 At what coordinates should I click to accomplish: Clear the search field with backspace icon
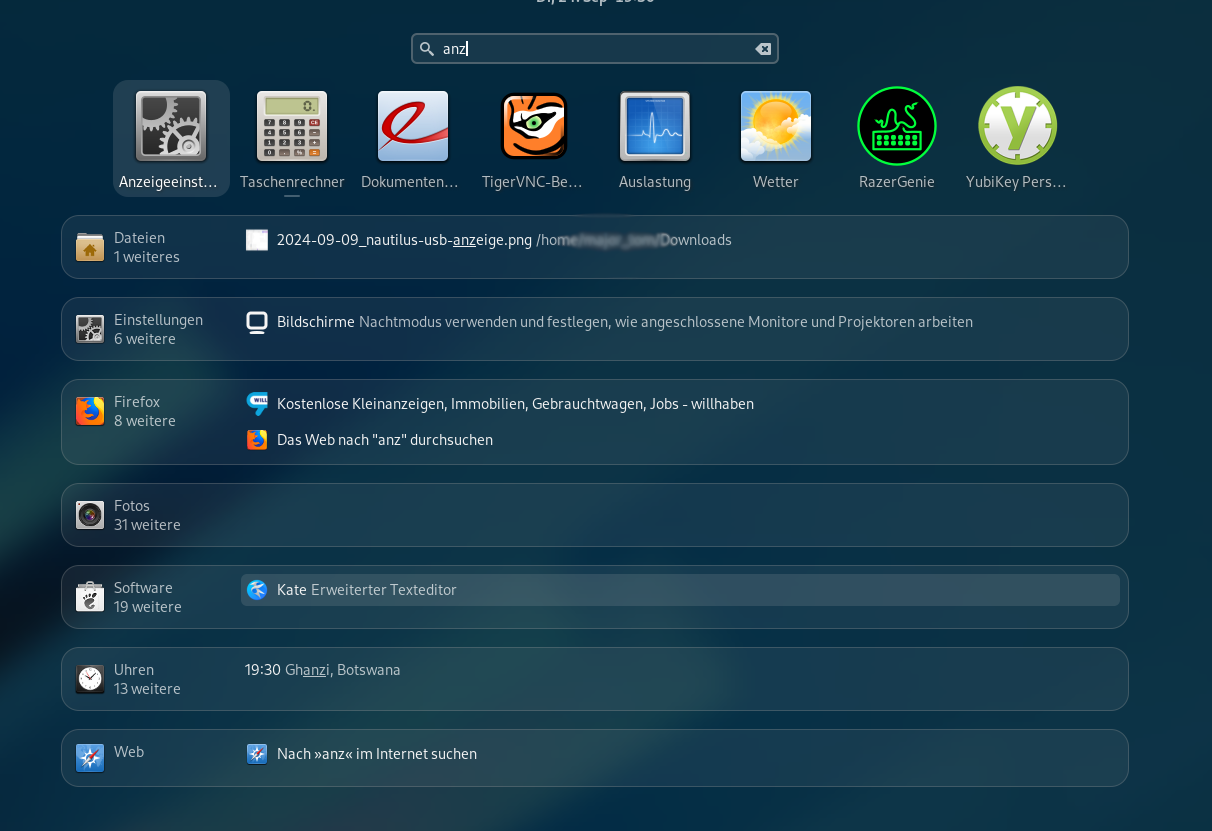pyautogui.click(x=763, y=49)
